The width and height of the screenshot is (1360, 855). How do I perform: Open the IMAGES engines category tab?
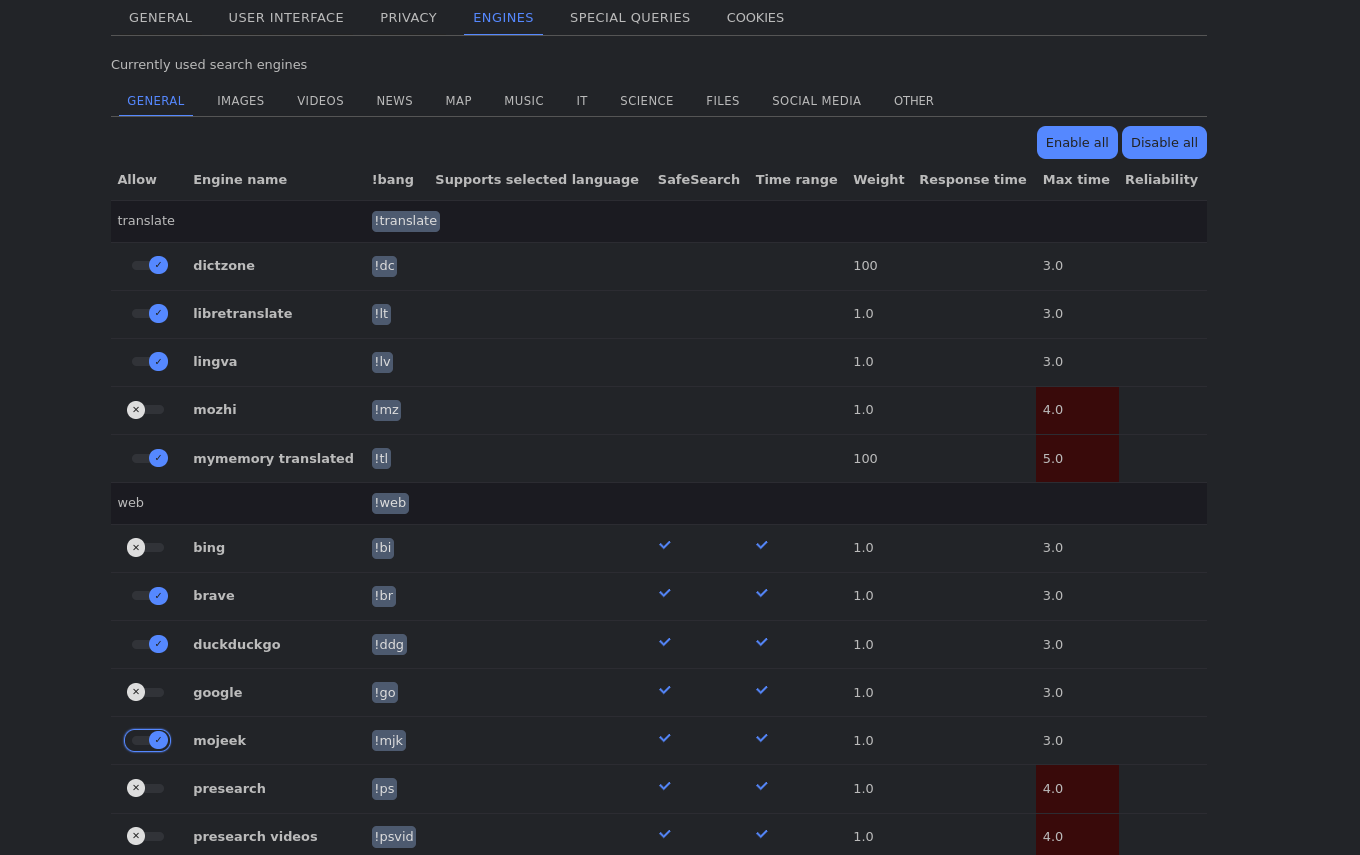coord(240,100)
